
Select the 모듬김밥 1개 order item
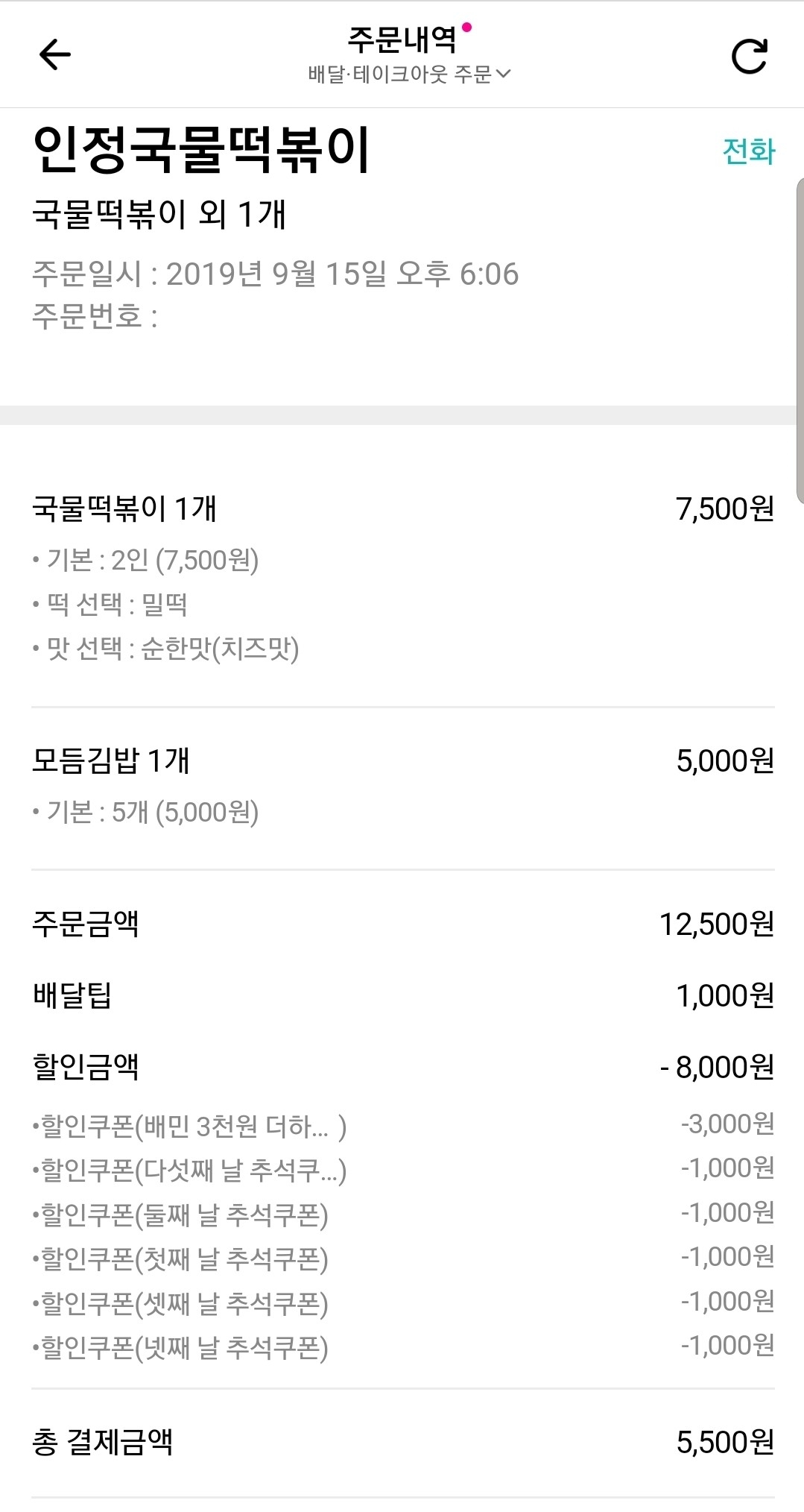point(111,761)
